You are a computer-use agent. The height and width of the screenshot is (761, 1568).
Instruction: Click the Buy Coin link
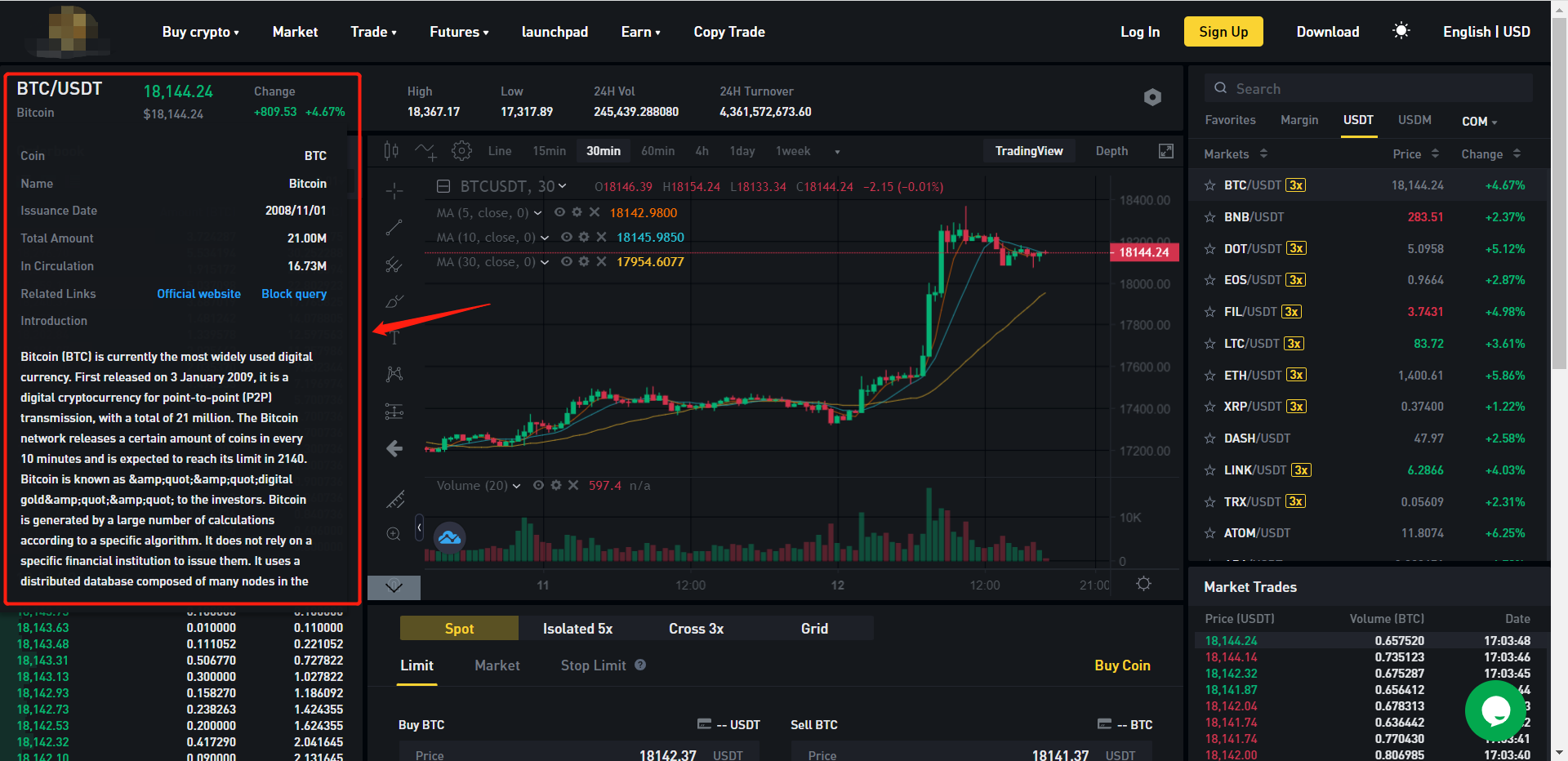click(x=1122, y=665)
